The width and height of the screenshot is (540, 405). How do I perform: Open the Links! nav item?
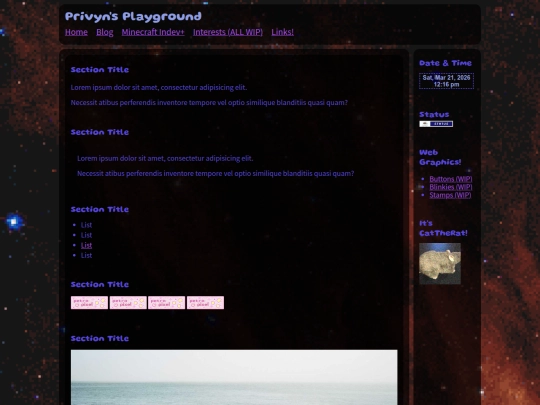(282, 32)
